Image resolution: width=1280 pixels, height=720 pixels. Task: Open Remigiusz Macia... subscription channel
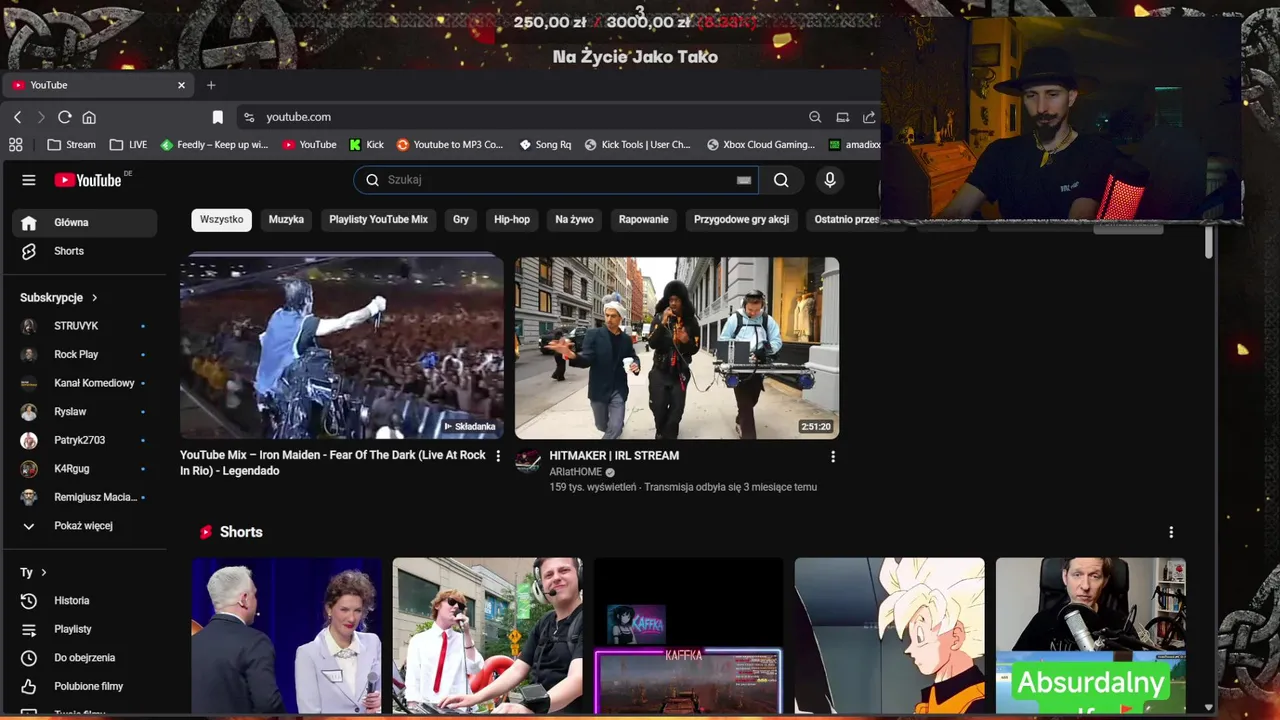85,497
